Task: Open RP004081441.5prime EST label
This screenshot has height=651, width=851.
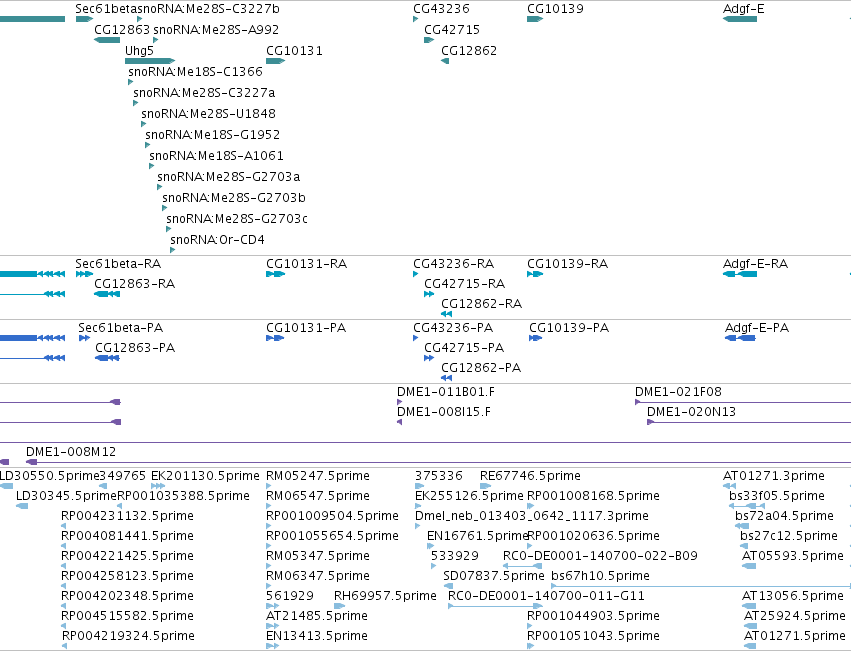Action: (x=128, y=536)
